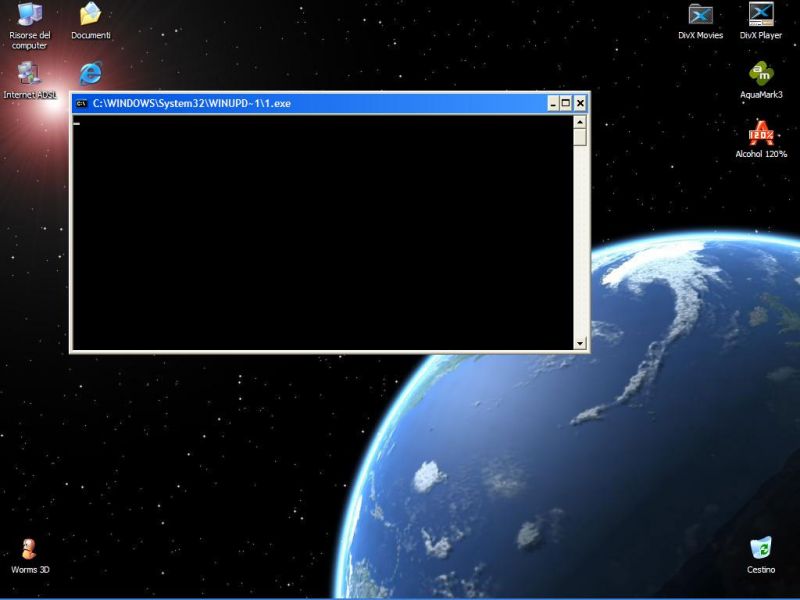
Task: Click the console scrollbar down arrow
Action: point(580,343)
